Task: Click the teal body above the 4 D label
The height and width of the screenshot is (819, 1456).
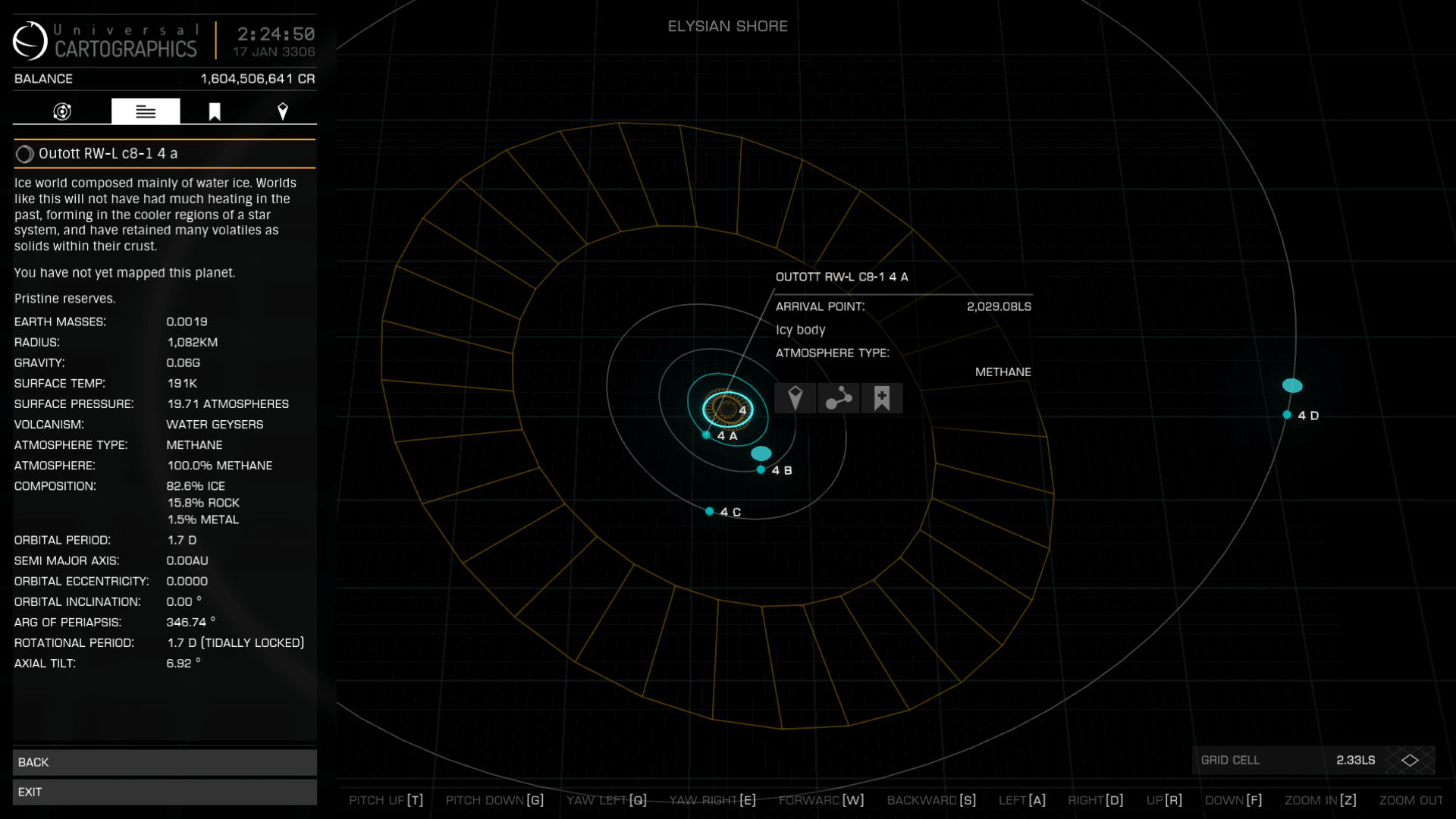Action: [x=1292, y=385]
